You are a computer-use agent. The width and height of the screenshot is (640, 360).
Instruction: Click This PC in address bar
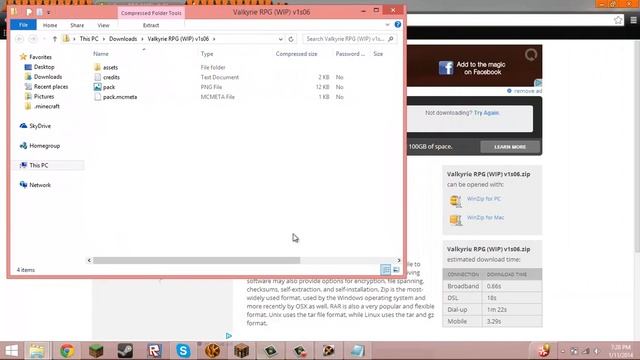coord(89,39)
